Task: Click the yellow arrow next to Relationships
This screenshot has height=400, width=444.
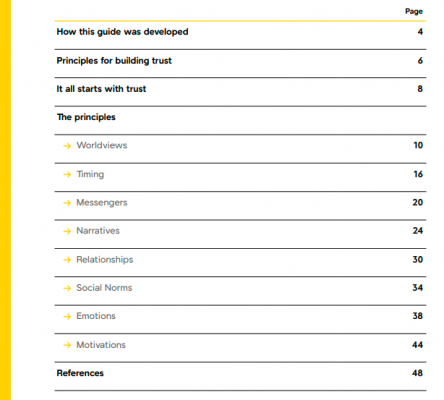Action: pyautogui.click(x=67, y=260)
